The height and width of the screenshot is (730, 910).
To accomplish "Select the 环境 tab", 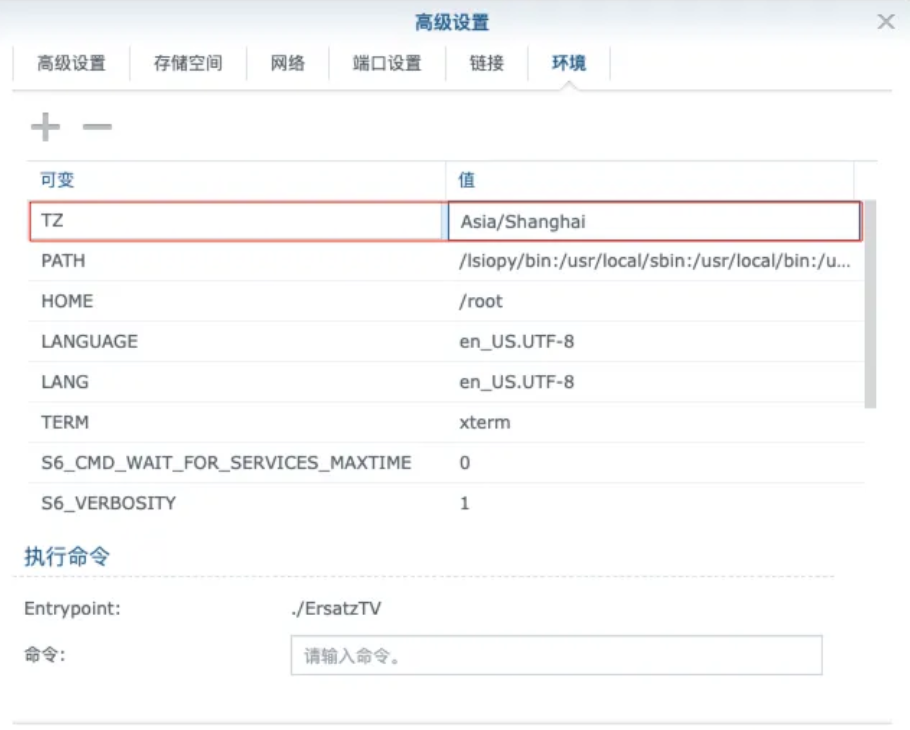I will 568,63.
